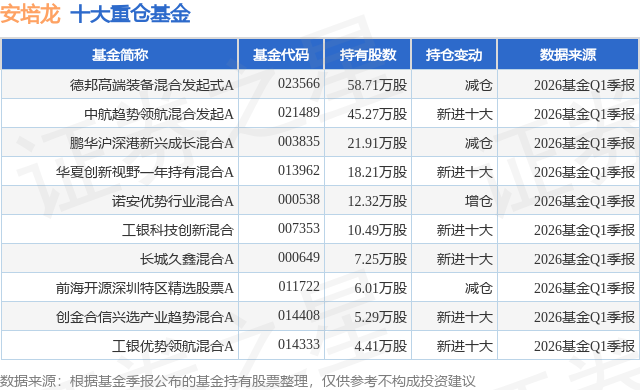Click 增仓 status for 诺安优势行业
This screenshot has width=640, height=390.
click(x=478, y=201)
